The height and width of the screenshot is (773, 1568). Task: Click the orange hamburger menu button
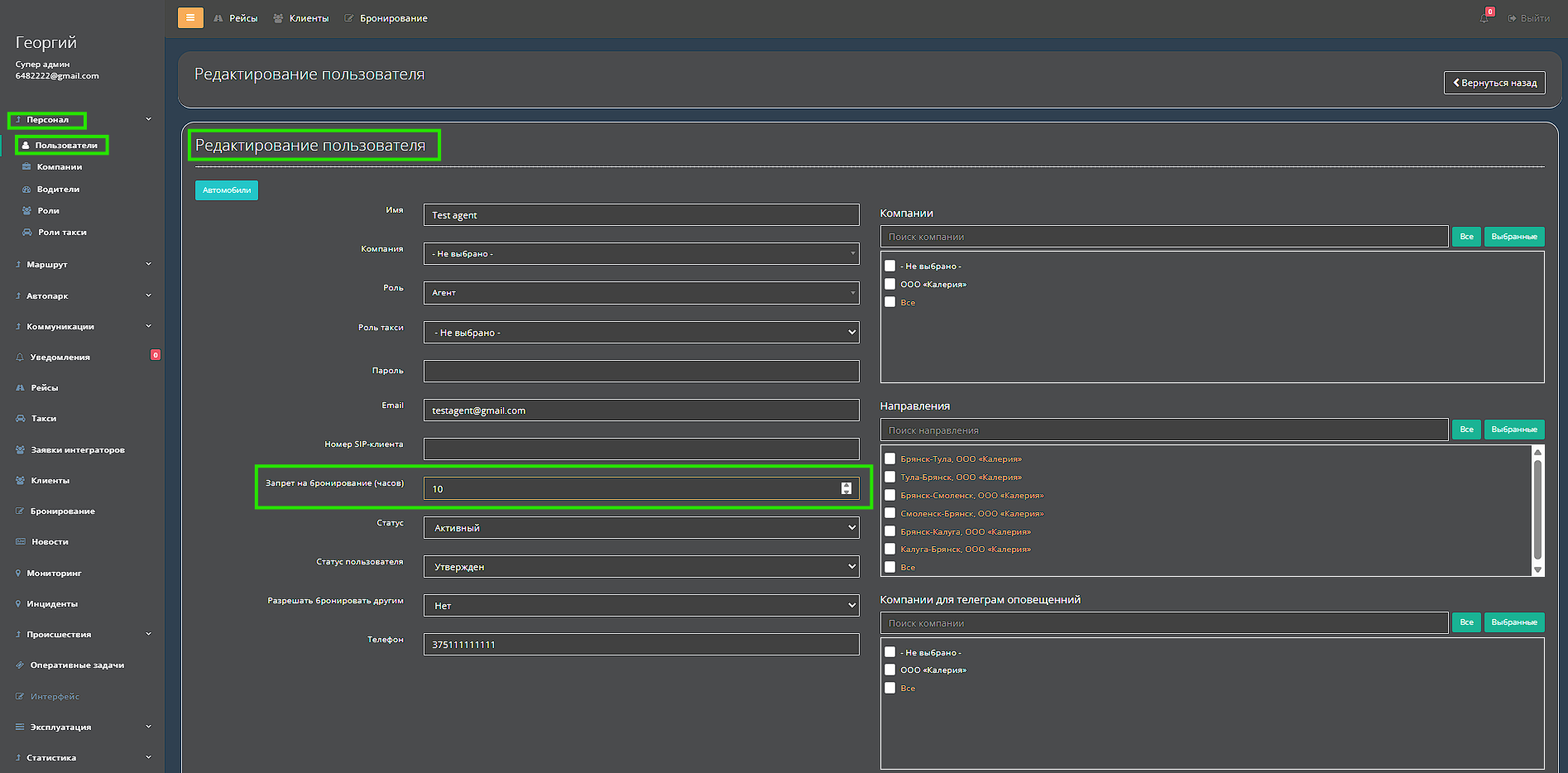190,17
